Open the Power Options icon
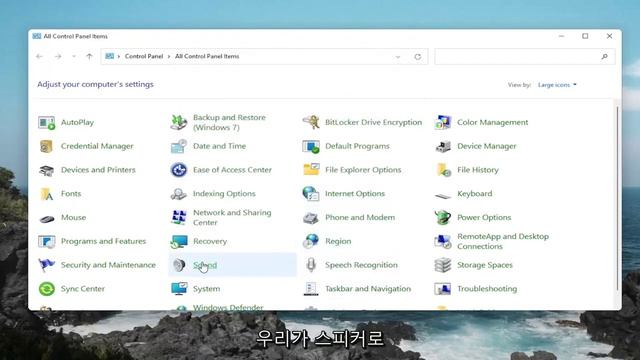Image resolution: width=640 pixels, height=360 pixels. [443, 217]
